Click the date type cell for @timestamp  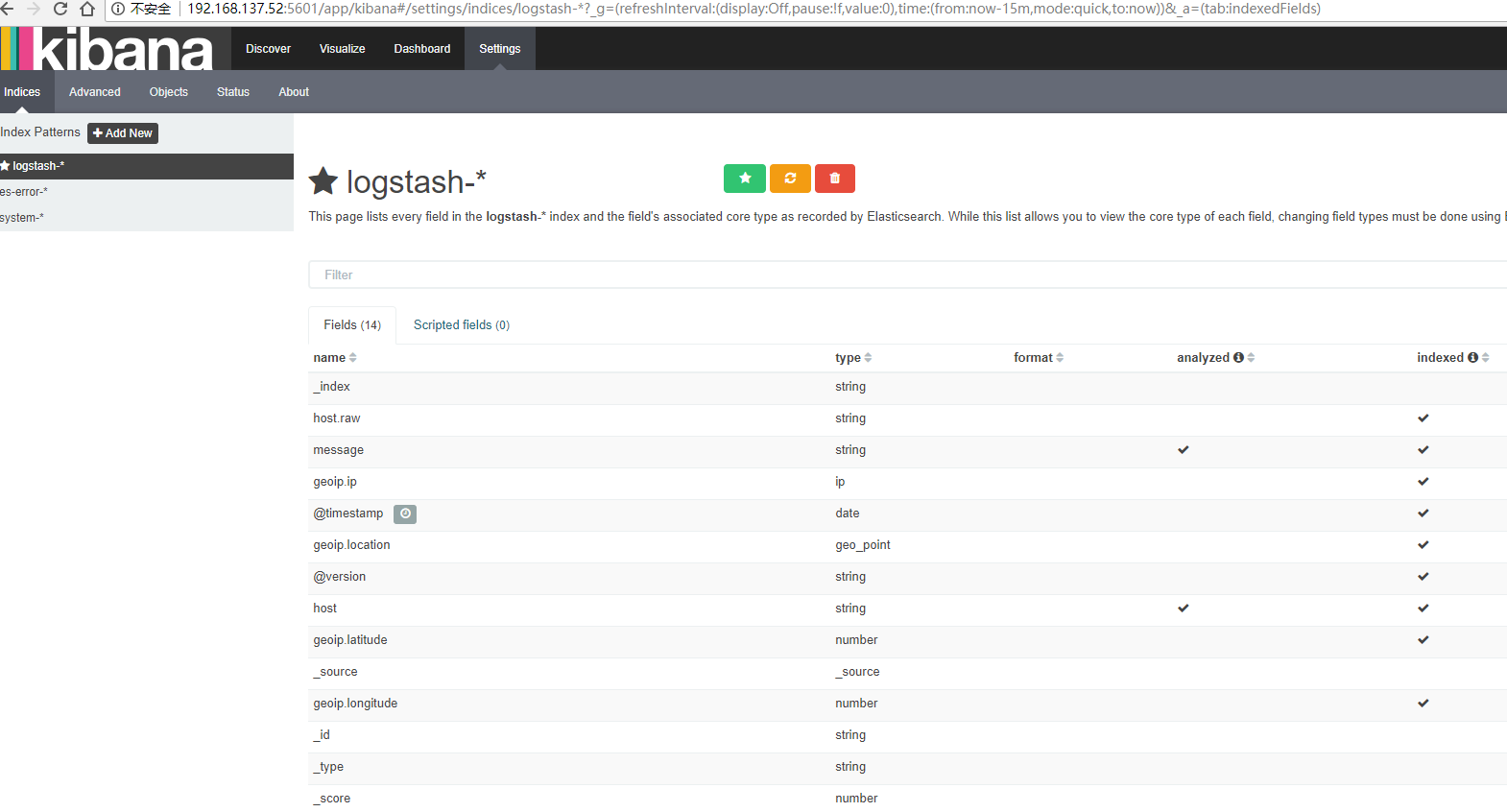[848, 513]
